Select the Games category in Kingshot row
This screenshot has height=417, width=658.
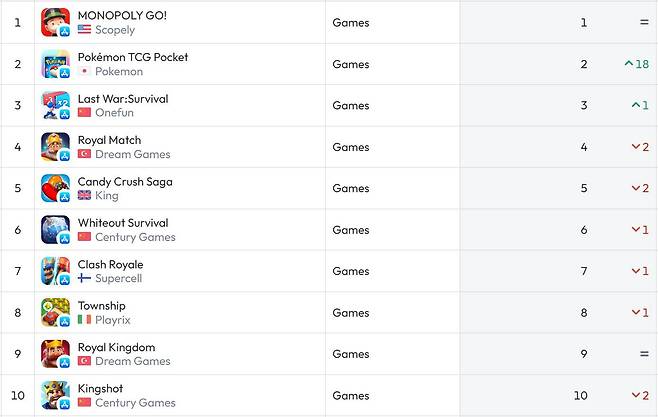[x=351, y=396]
